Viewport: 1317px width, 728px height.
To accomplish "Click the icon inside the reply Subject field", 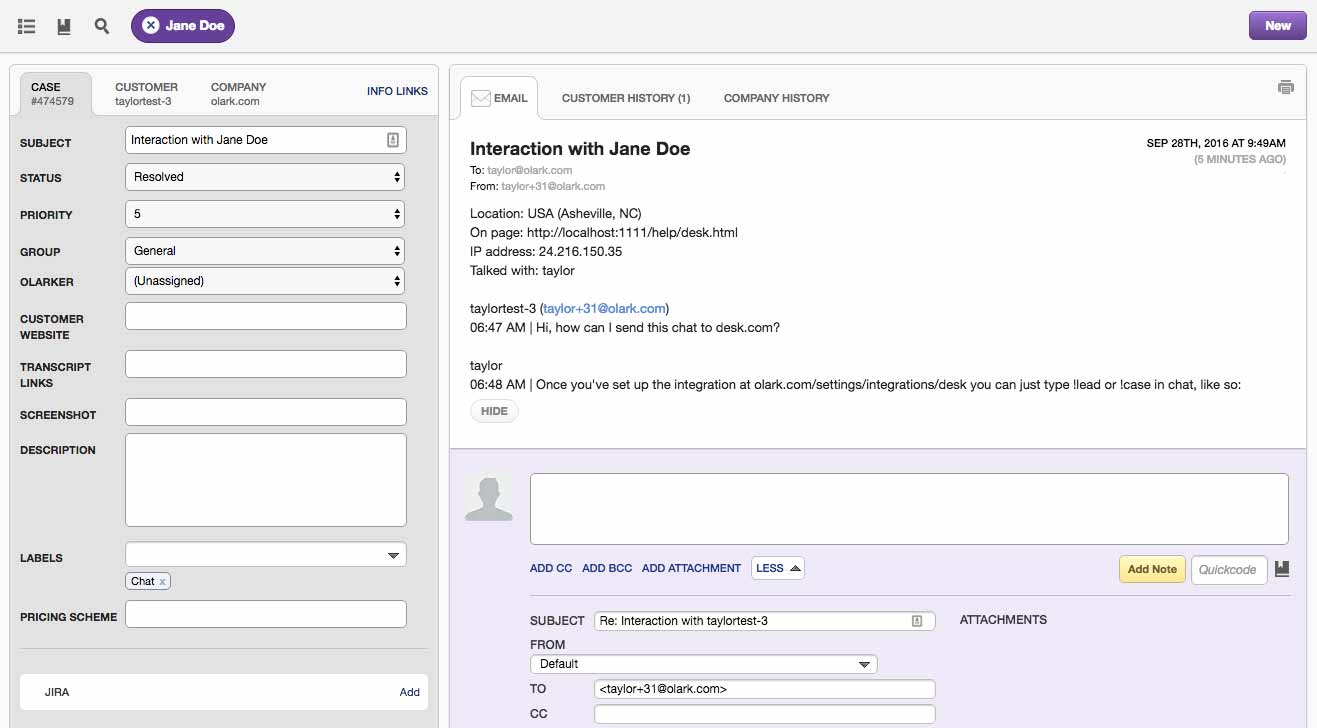I will pos(917,621).
